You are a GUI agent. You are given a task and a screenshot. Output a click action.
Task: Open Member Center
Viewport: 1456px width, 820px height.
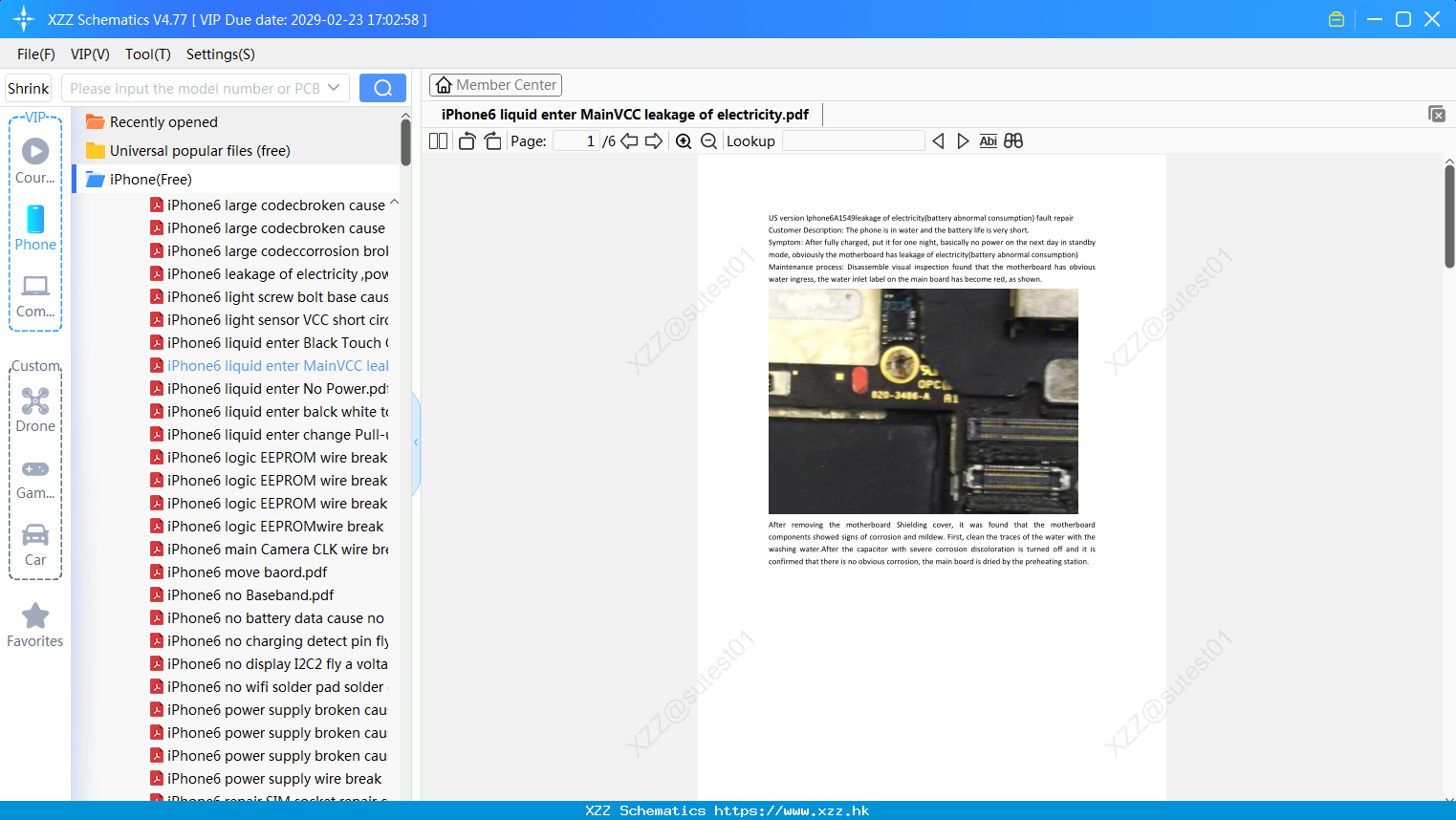495,85
